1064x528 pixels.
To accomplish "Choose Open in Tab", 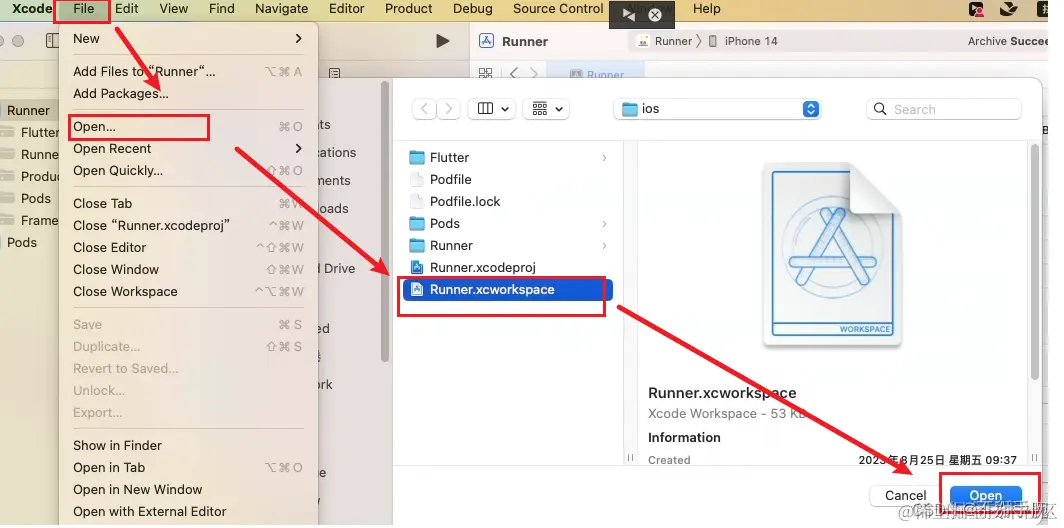I will [188, 468].
